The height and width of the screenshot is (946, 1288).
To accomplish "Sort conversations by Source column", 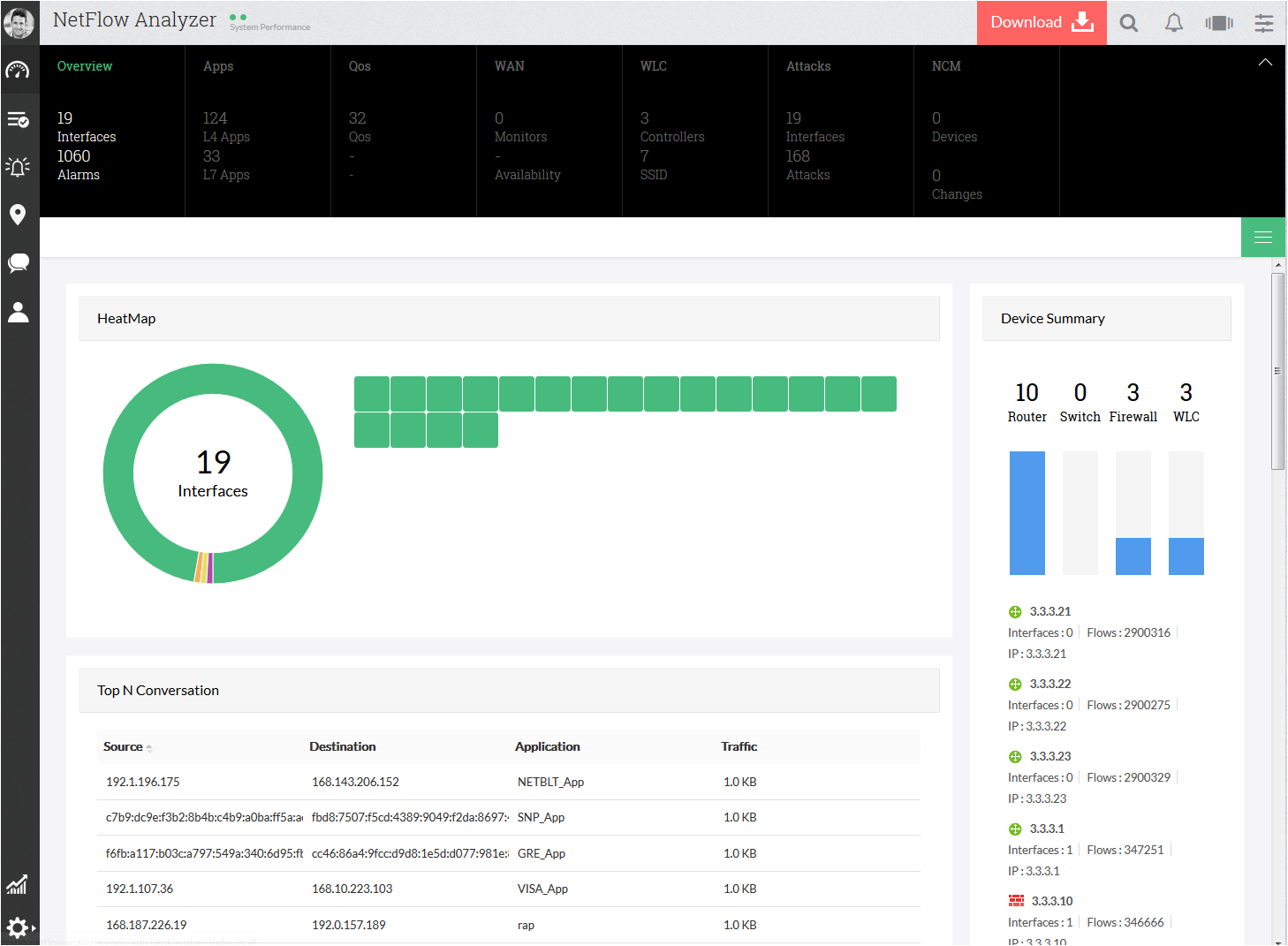I will click(124, 746).
